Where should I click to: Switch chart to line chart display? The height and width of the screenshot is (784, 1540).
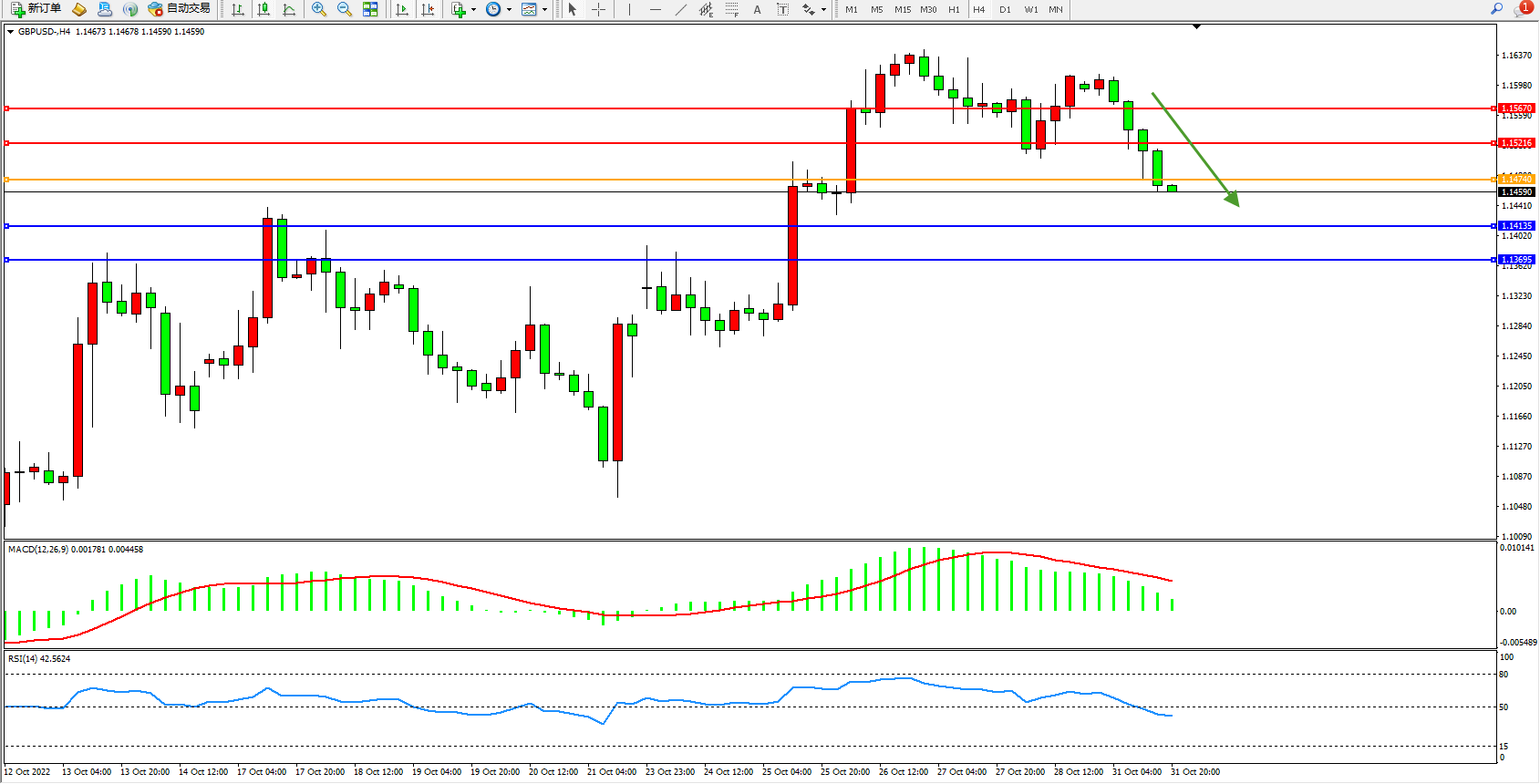pyautogui.click(x=289, y=9)
